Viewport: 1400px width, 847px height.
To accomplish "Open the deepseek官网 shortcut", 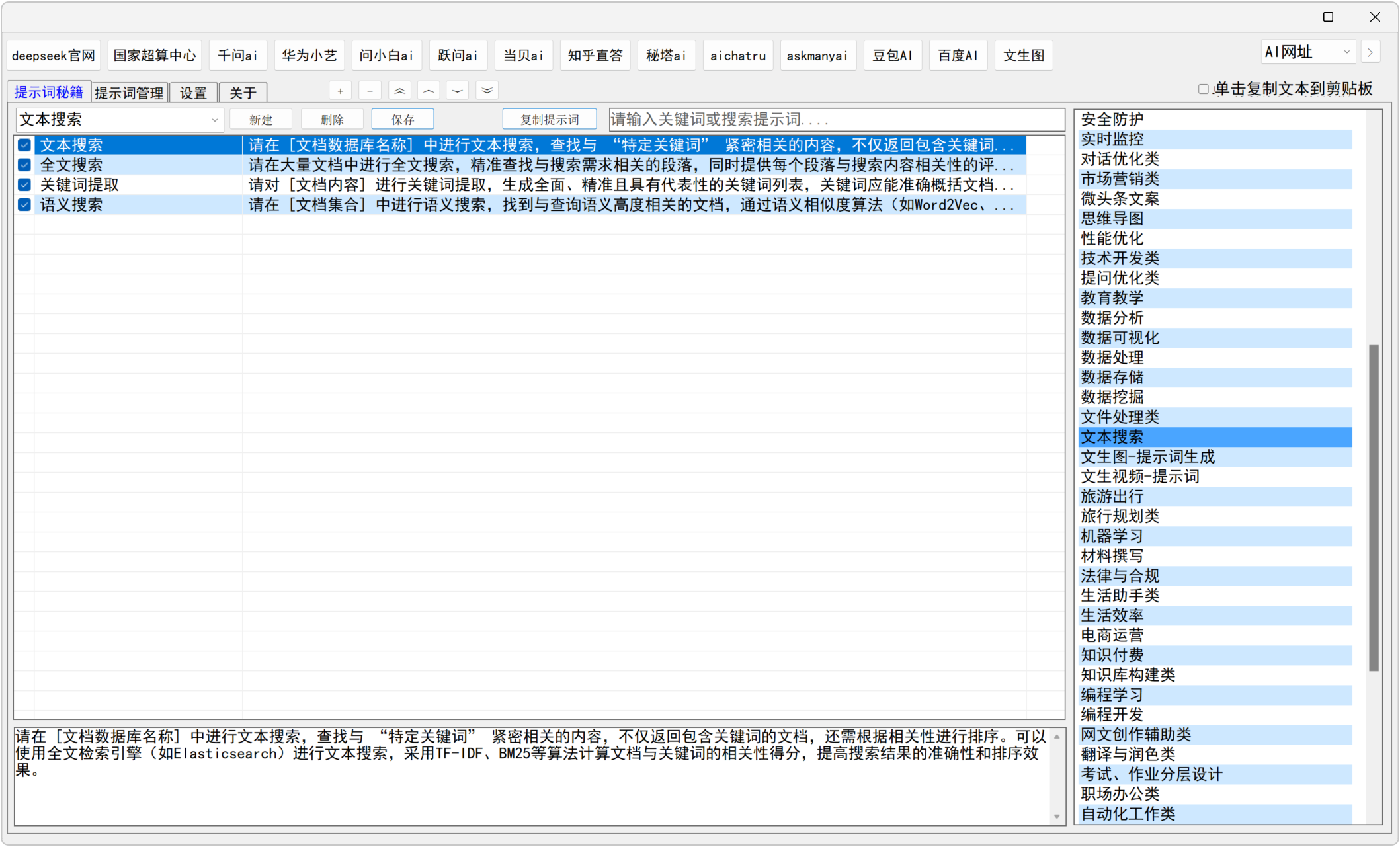I will pyautogui.click(x=54, y=56).
